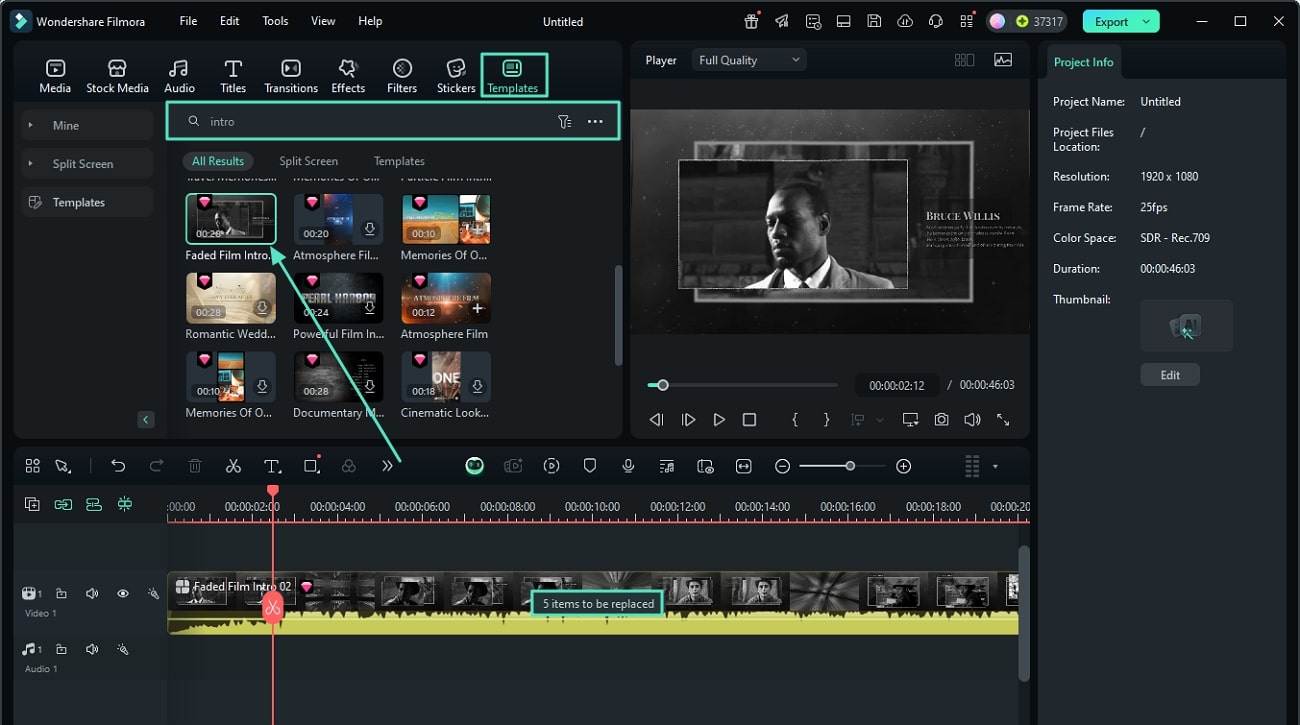Open the File menu
The width and height of the screenshot is (1300, 725).
point(188,21)
